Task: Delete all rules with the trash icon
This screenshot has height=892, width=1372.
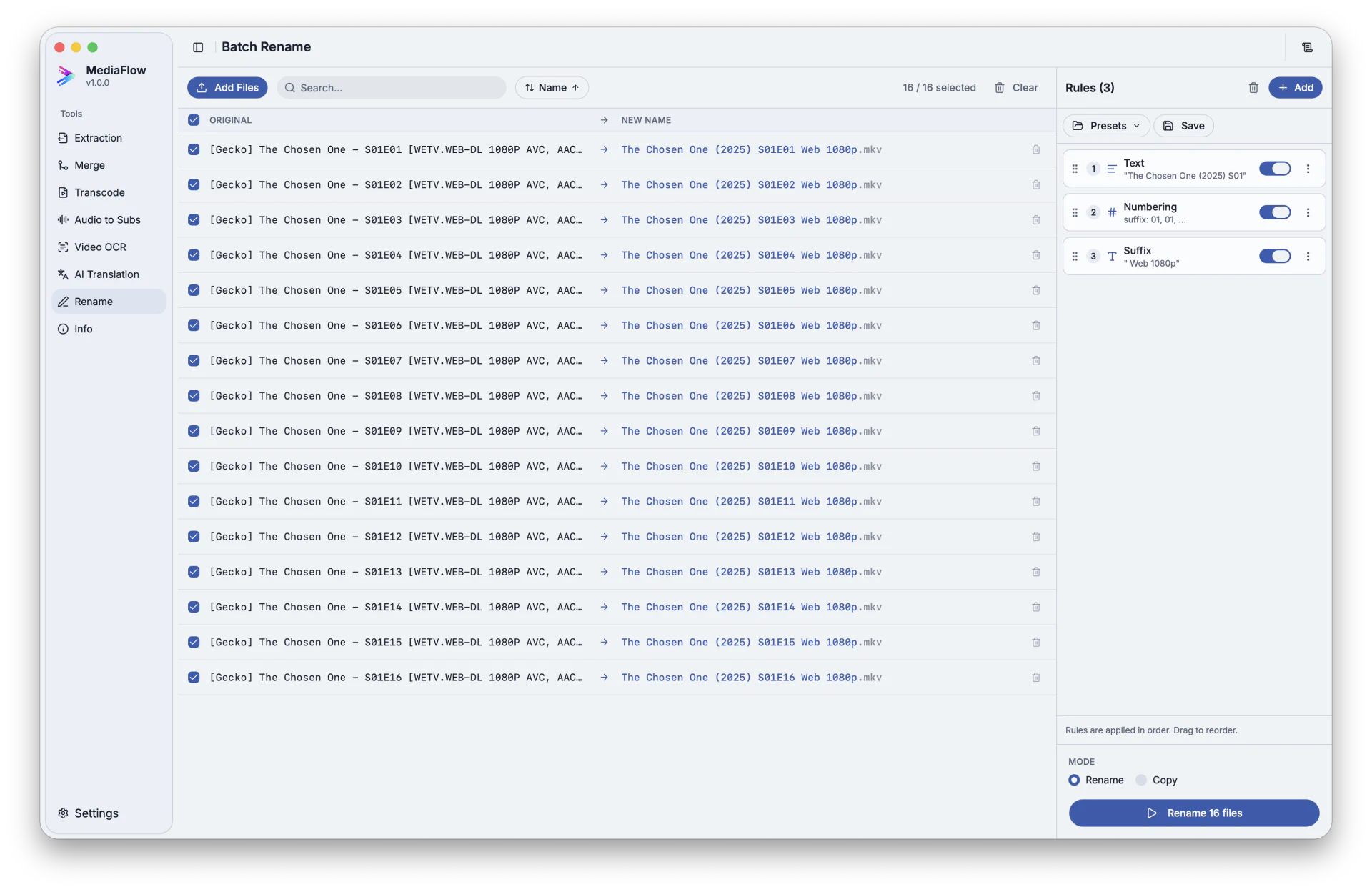Action: tap(1253, 88)
